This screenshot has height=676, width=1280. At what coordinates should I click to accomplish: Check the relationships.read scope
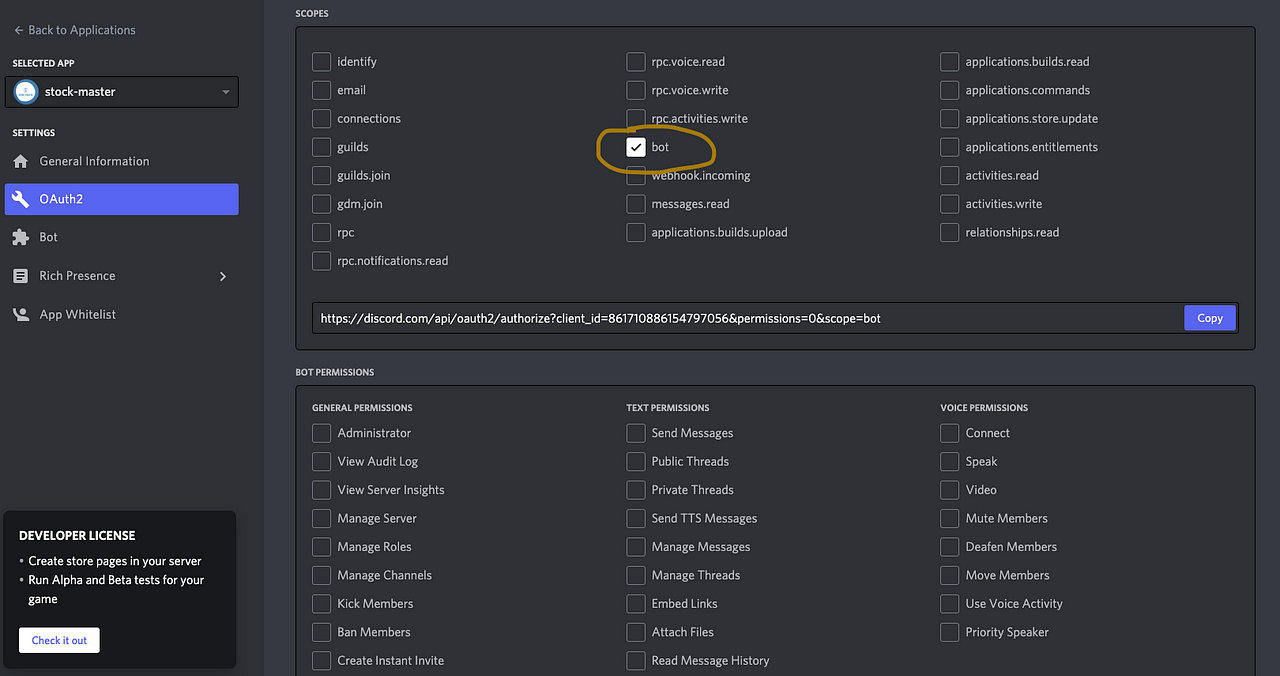pyautogui.click(x=950, y=233)
